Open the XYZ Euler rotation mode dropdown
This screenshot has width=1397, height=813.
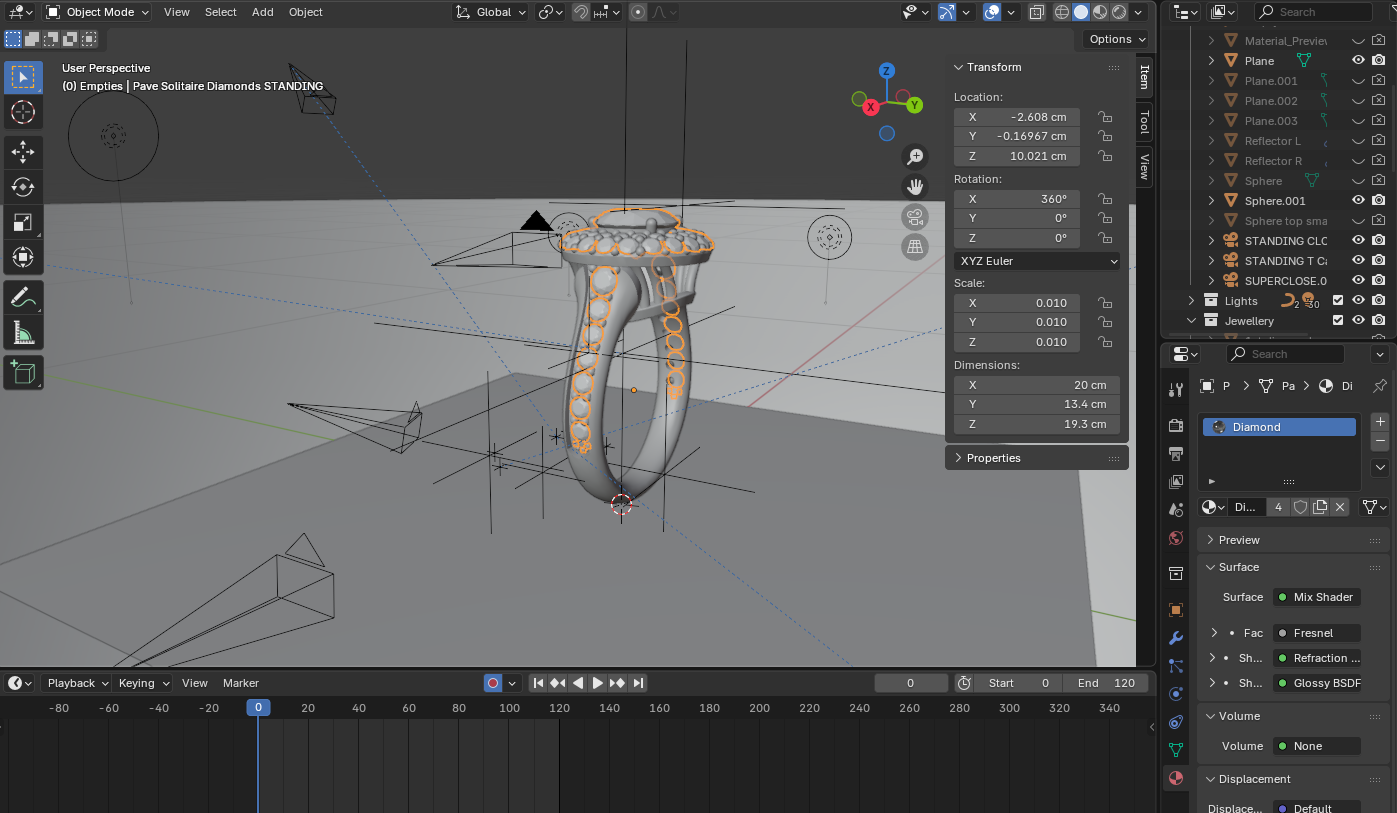pos(1037,261)
